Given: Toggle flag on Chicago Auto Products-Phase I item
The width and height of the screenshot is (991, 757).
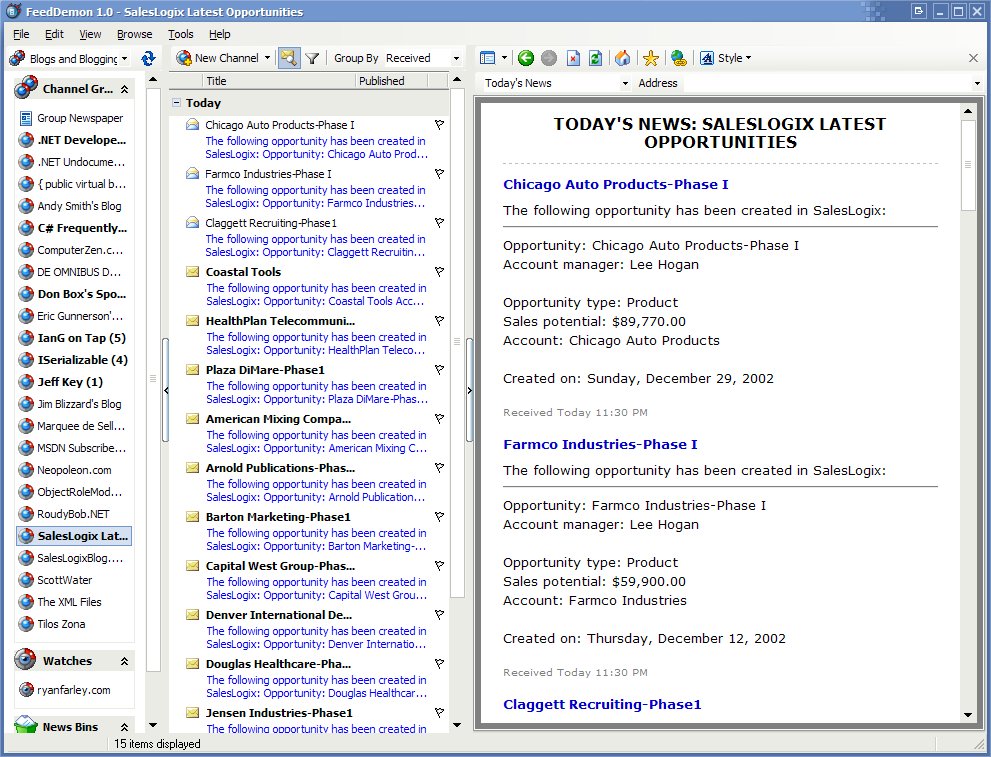Looking at the screenshot, I should 439,125.
